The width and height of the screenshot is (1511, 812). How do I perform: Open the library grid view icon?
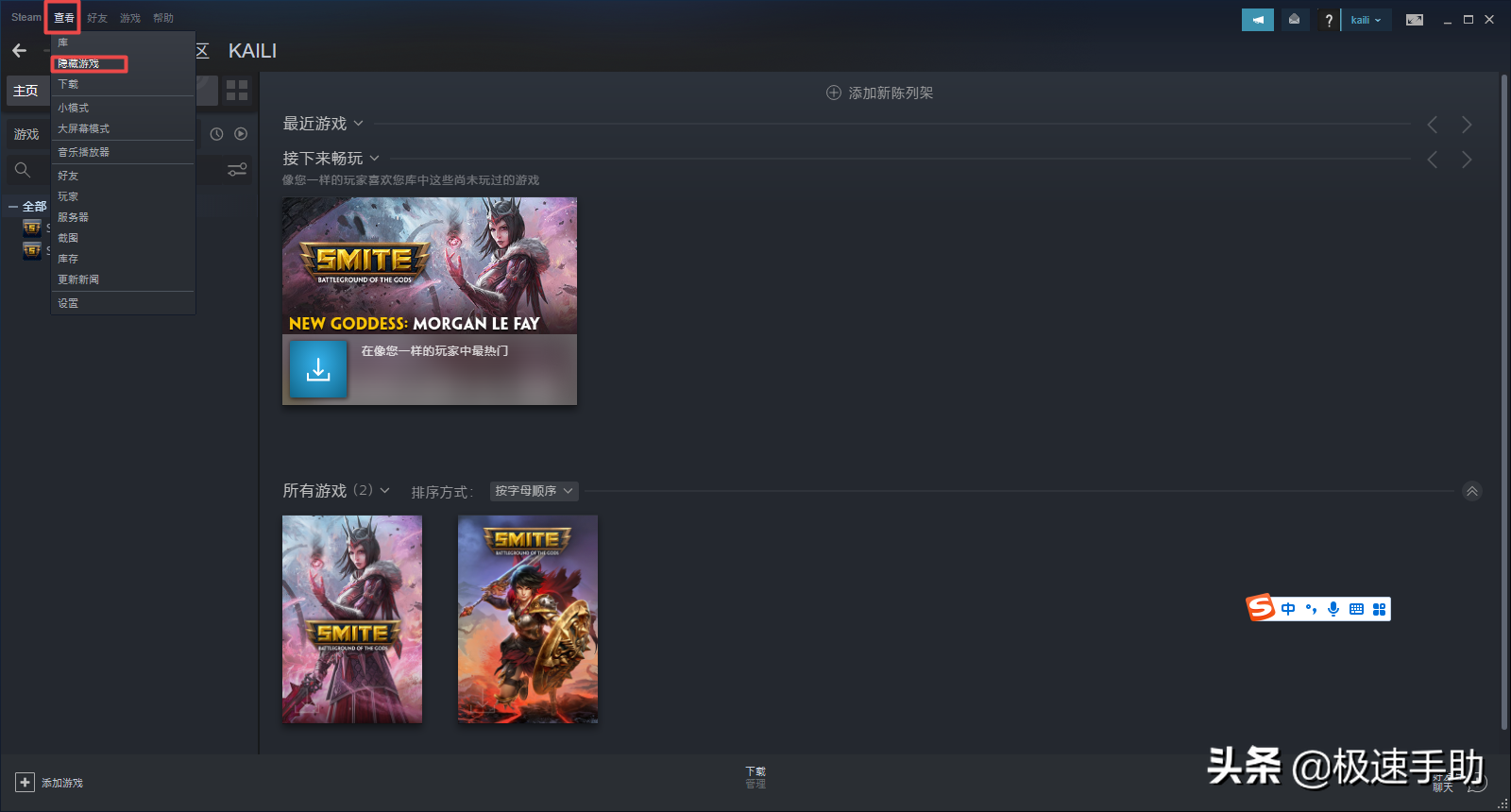(x=237, y=91)
